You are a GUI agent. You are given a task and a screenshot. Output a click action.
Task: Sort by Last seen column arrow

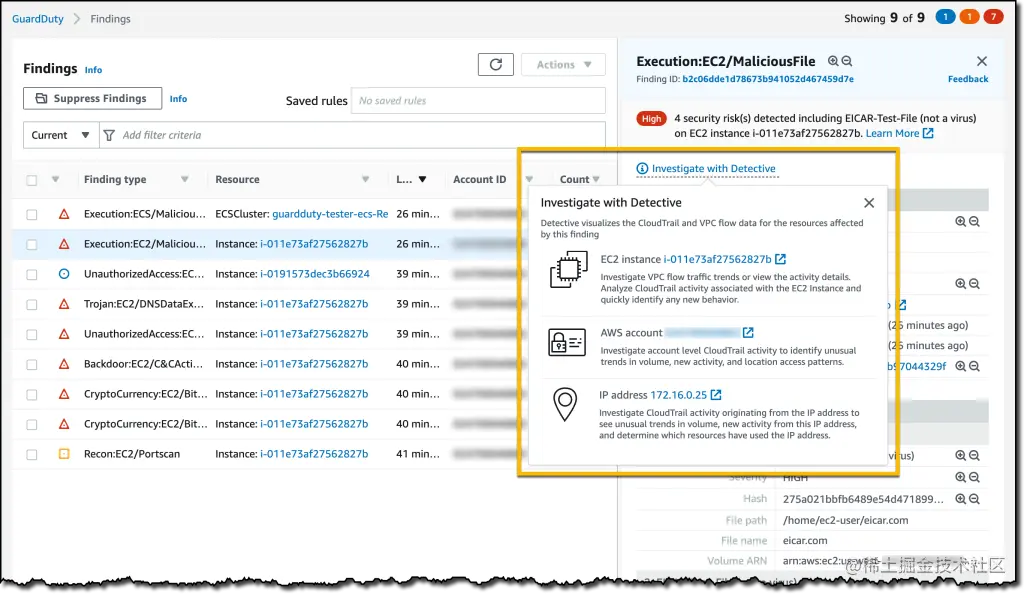point(423,180)
